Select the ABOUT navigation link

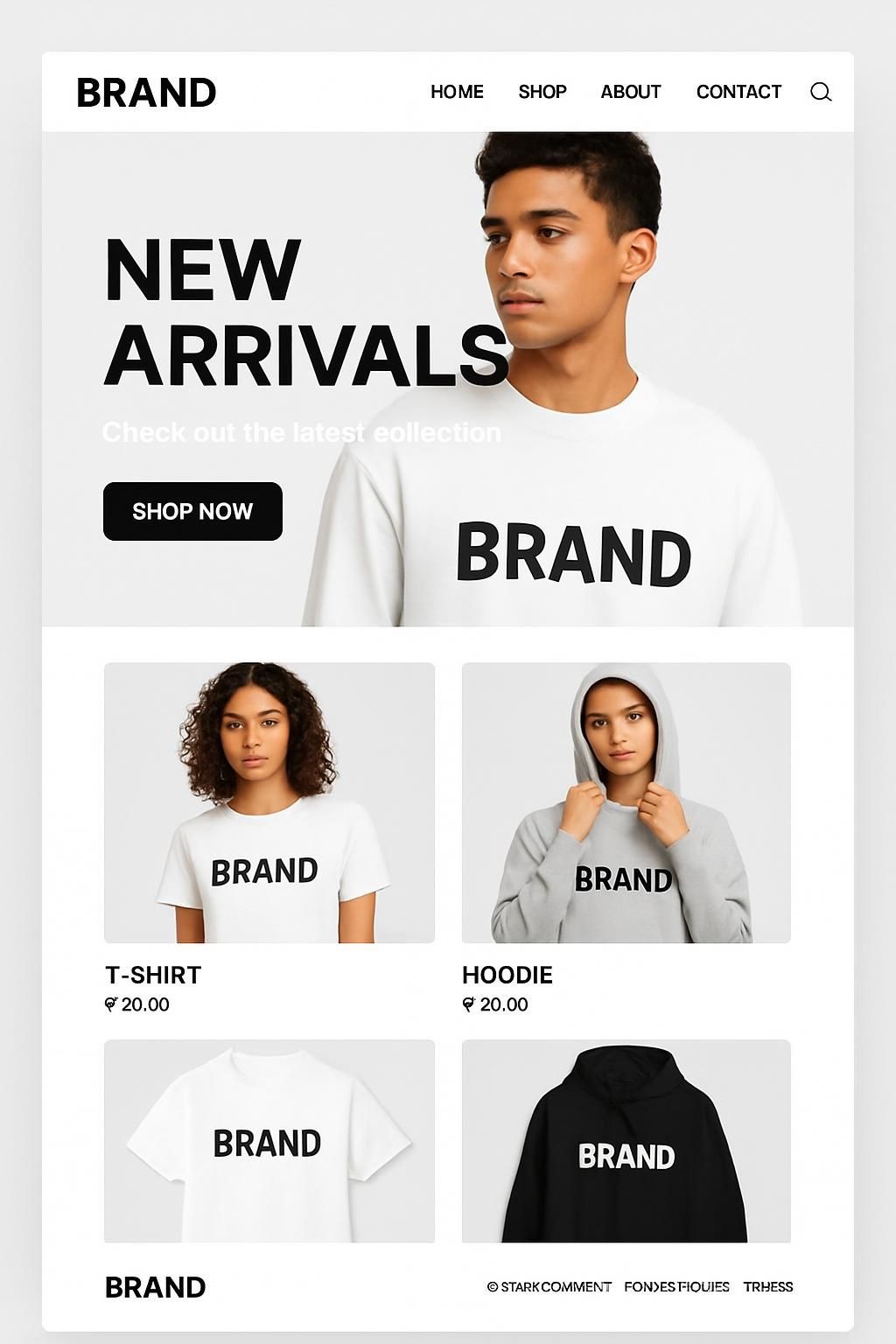coord(631,92)
